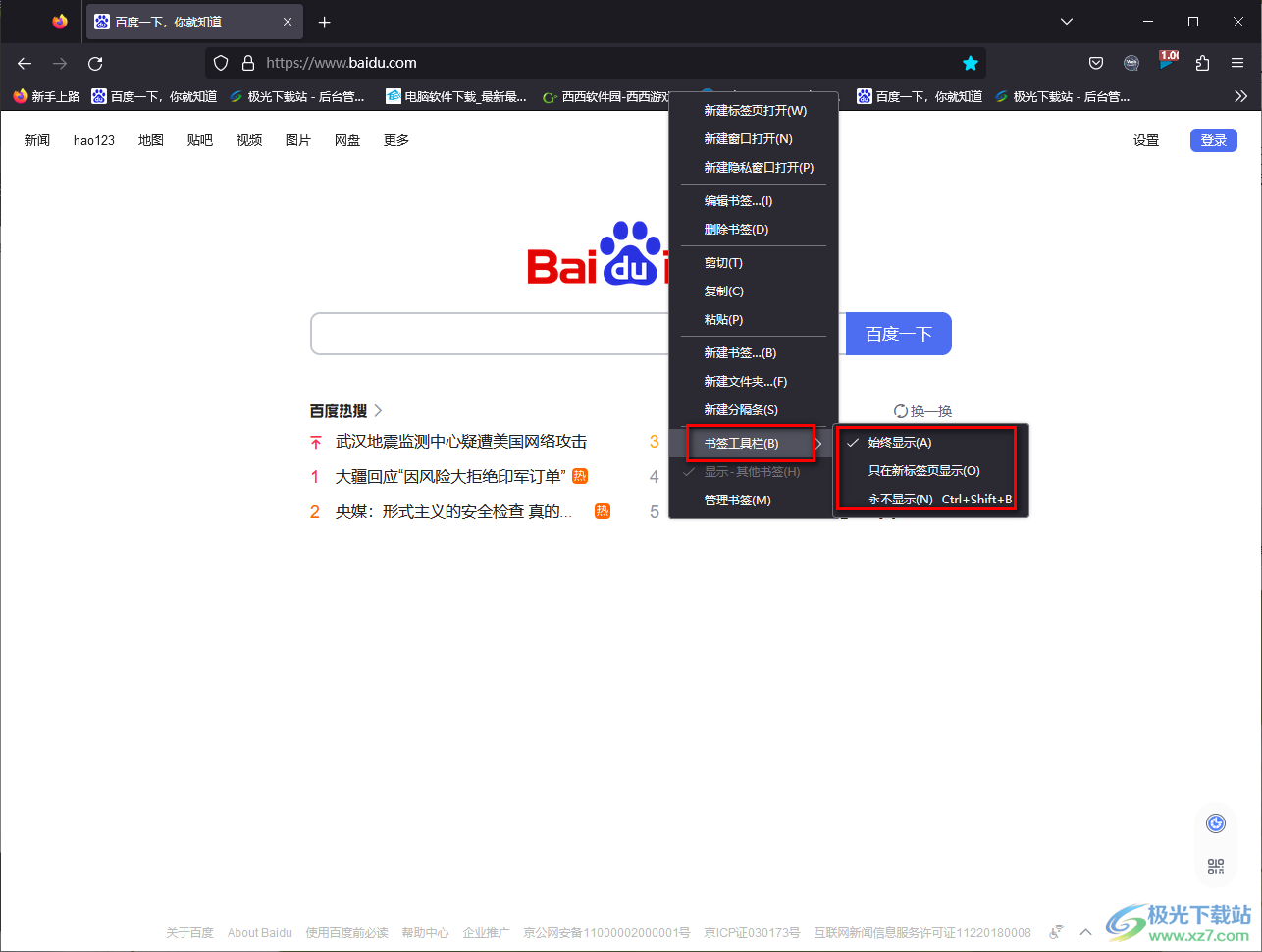
Task: Close the Baidu tab
Action: pyautogui.click(x=288, y=22)
